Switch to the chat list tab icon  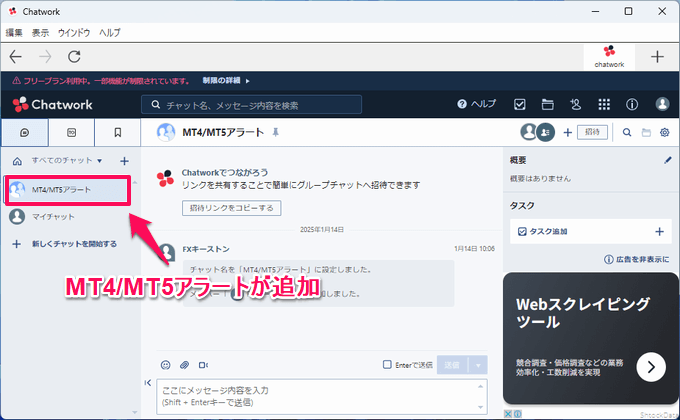[25, 132]
